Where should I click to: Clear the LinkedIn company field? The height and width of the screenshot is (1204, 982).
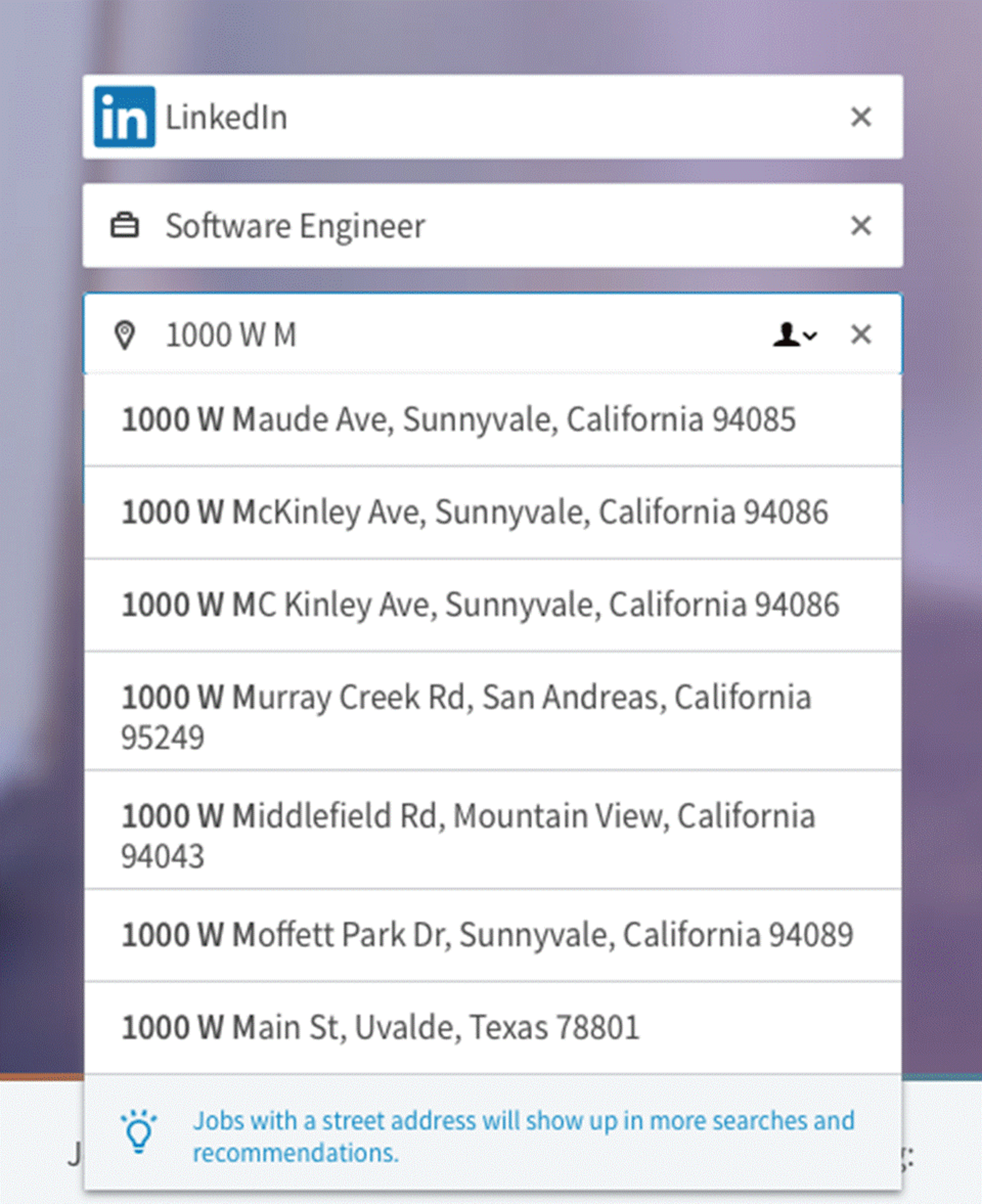861,117
